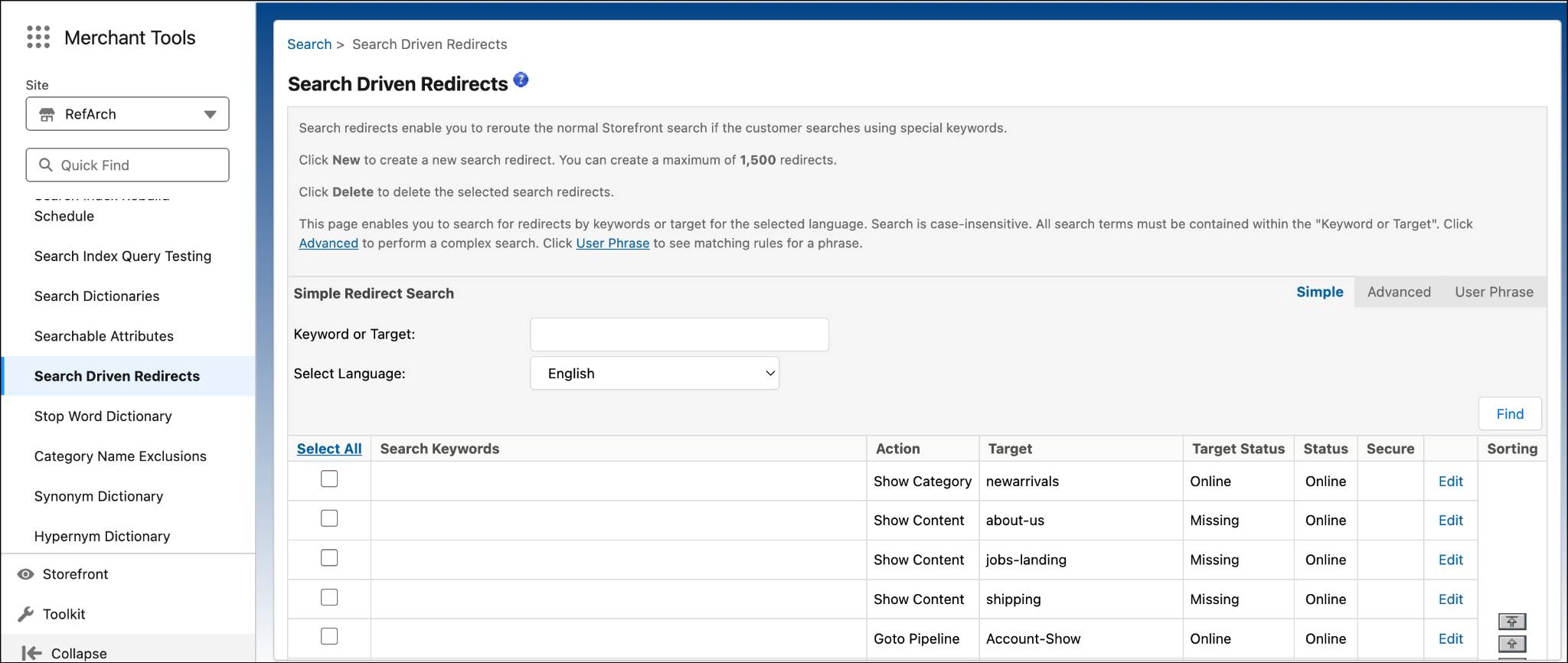This screenshot has width=1568, height=663.
Task: Check the about-us redirect checkbox
Action: pos(329,518)
